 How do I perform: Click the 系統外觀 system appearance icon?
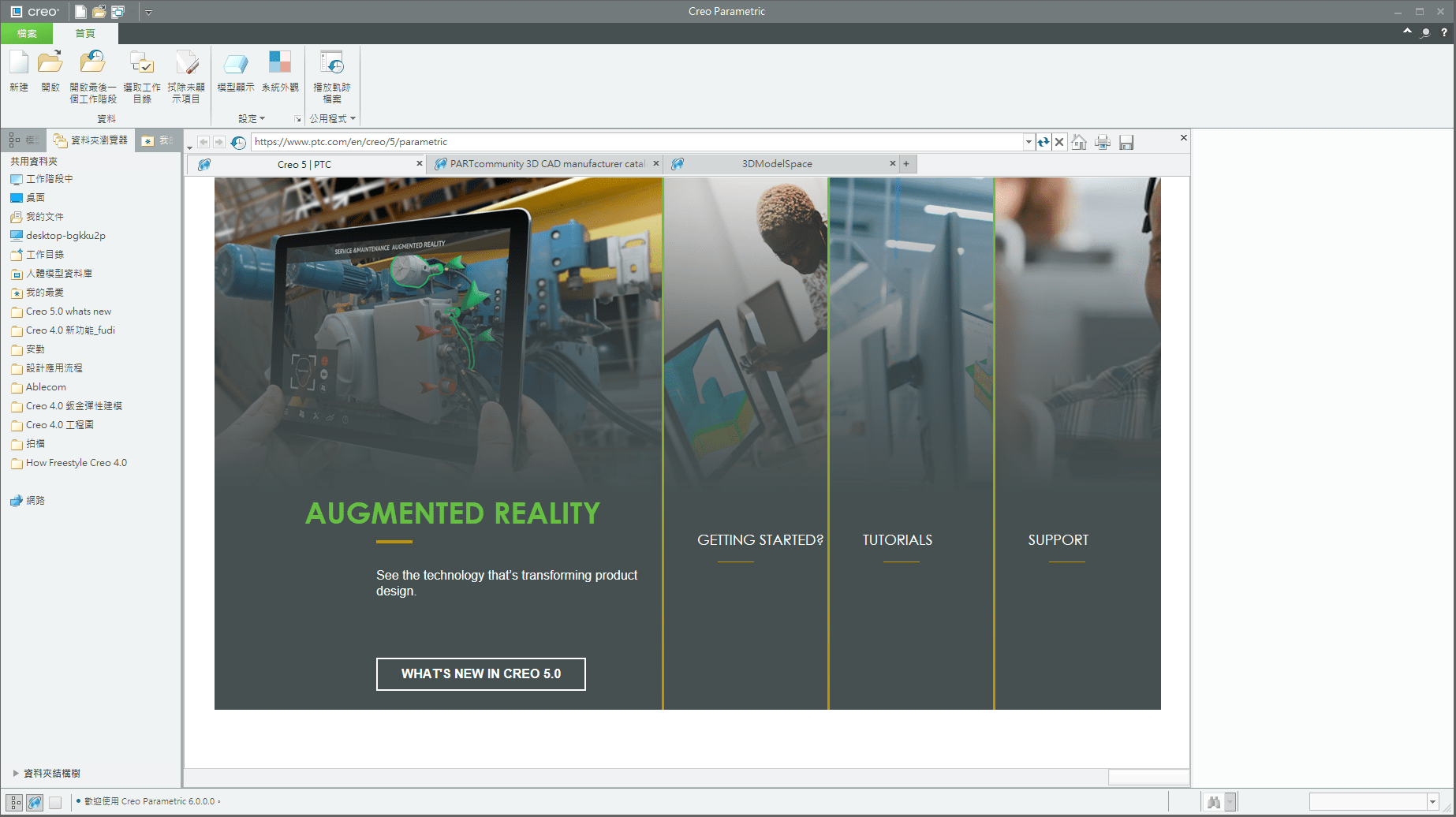(x=280, y=71)
